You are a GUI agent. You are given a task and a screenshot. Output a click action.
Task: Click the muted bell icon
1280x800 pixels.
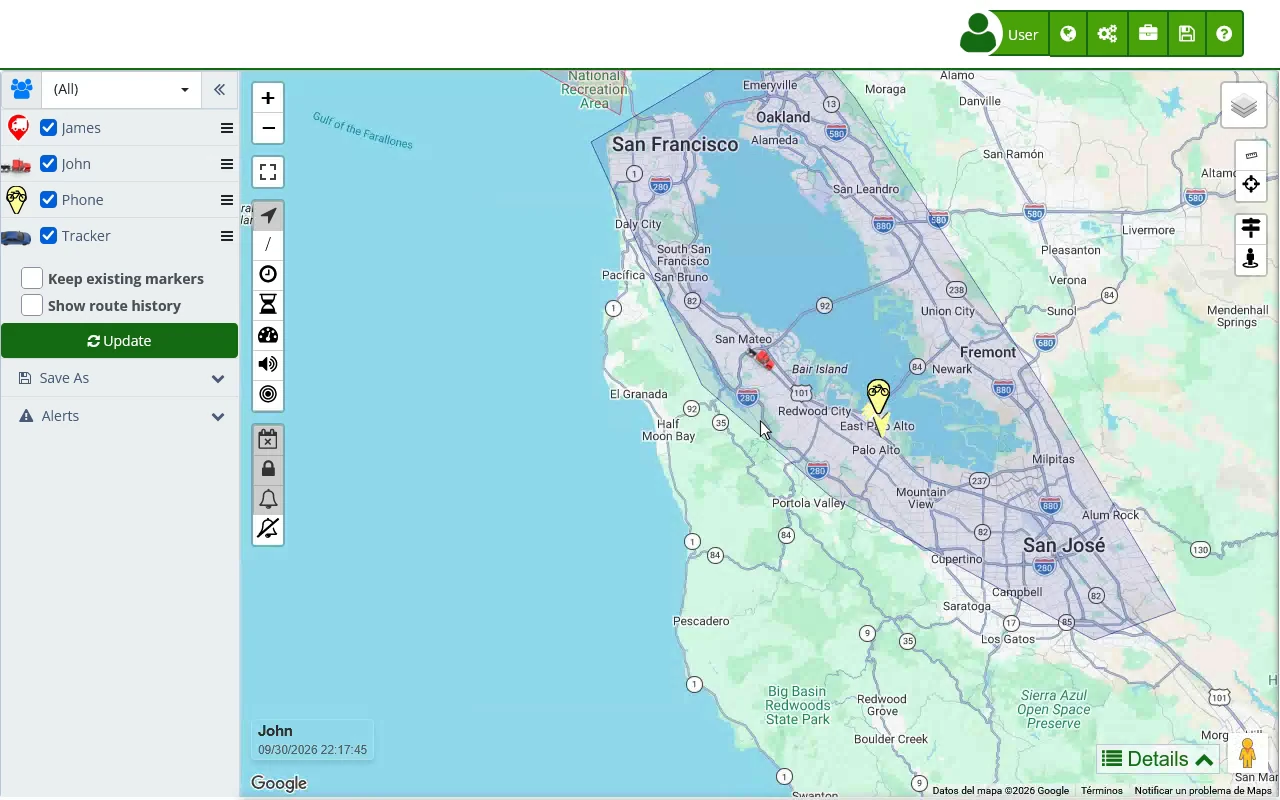coord(268,529)
